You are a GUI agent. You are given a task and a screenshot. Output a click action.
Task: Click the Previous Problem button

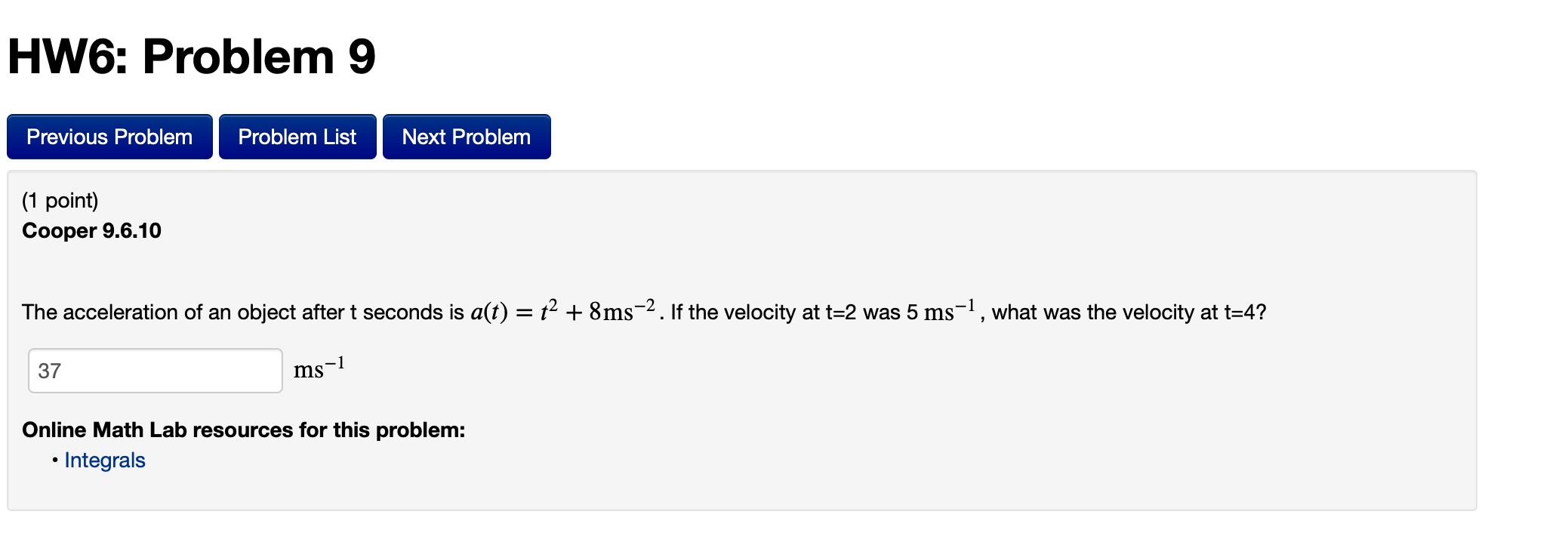click(109, 137)
